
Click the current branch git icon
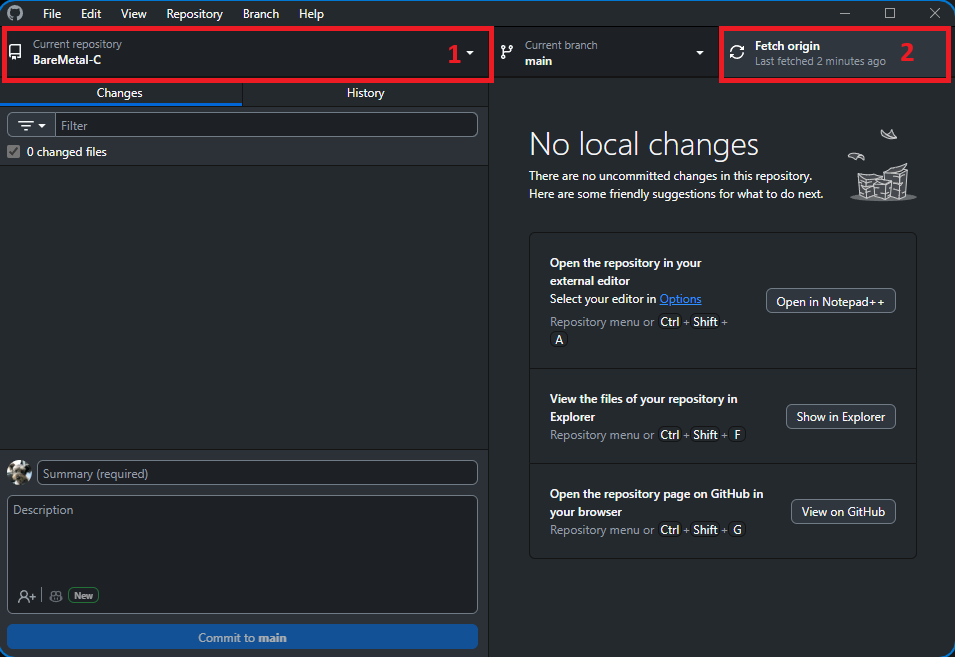(507, 53)
